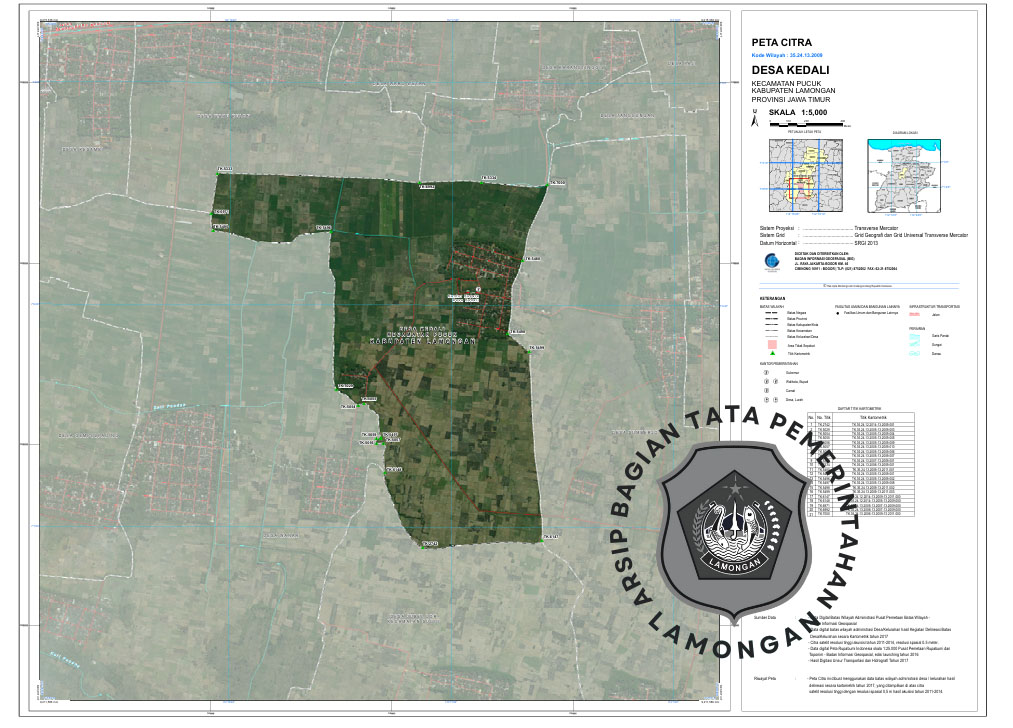
Task: Click the pink Area Tidak Sepakat swatch
Action: tap(772, 345)
